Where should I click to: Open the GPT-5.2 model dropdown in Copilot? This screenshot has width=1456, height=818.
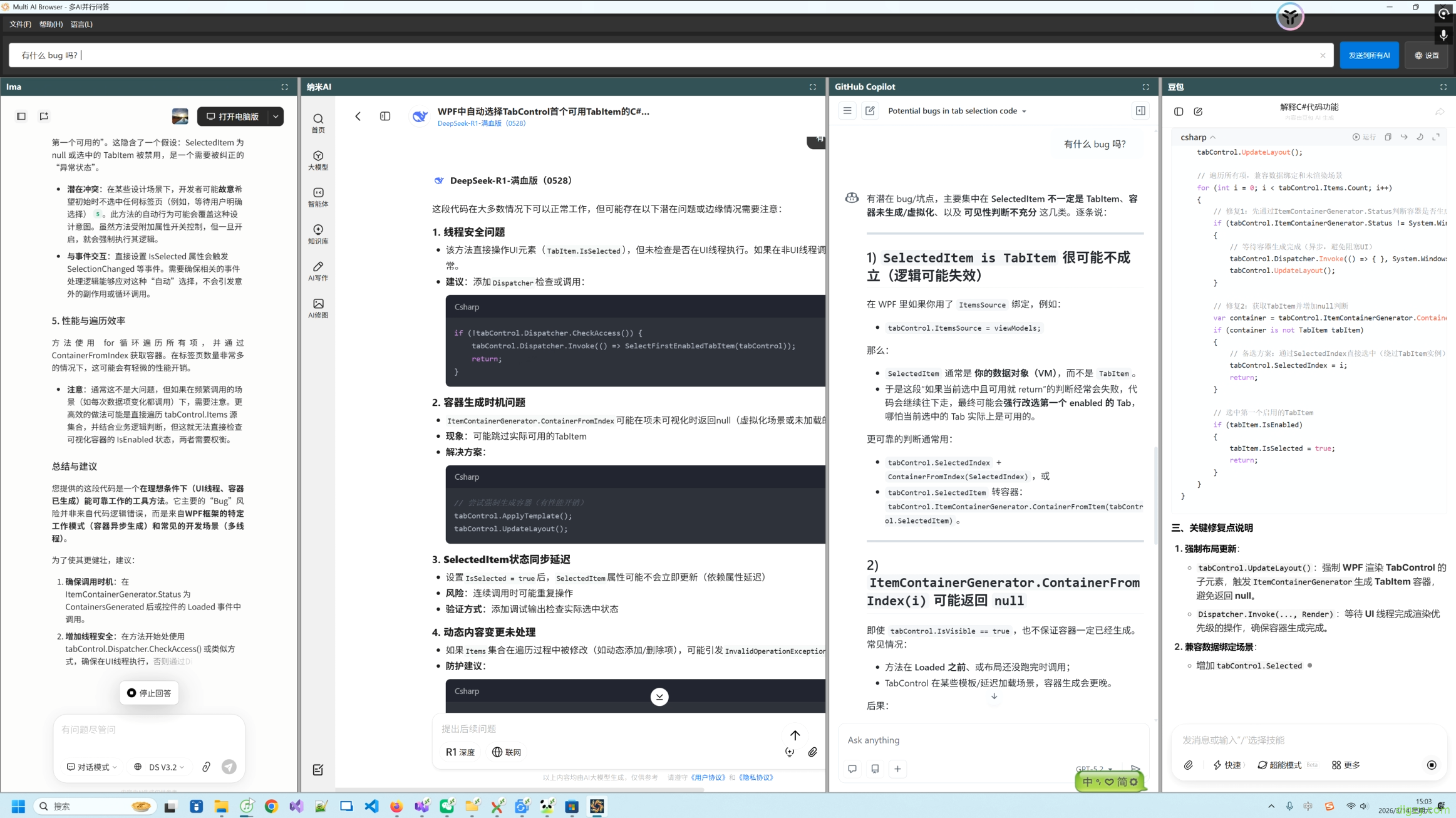coord(1093,768)
